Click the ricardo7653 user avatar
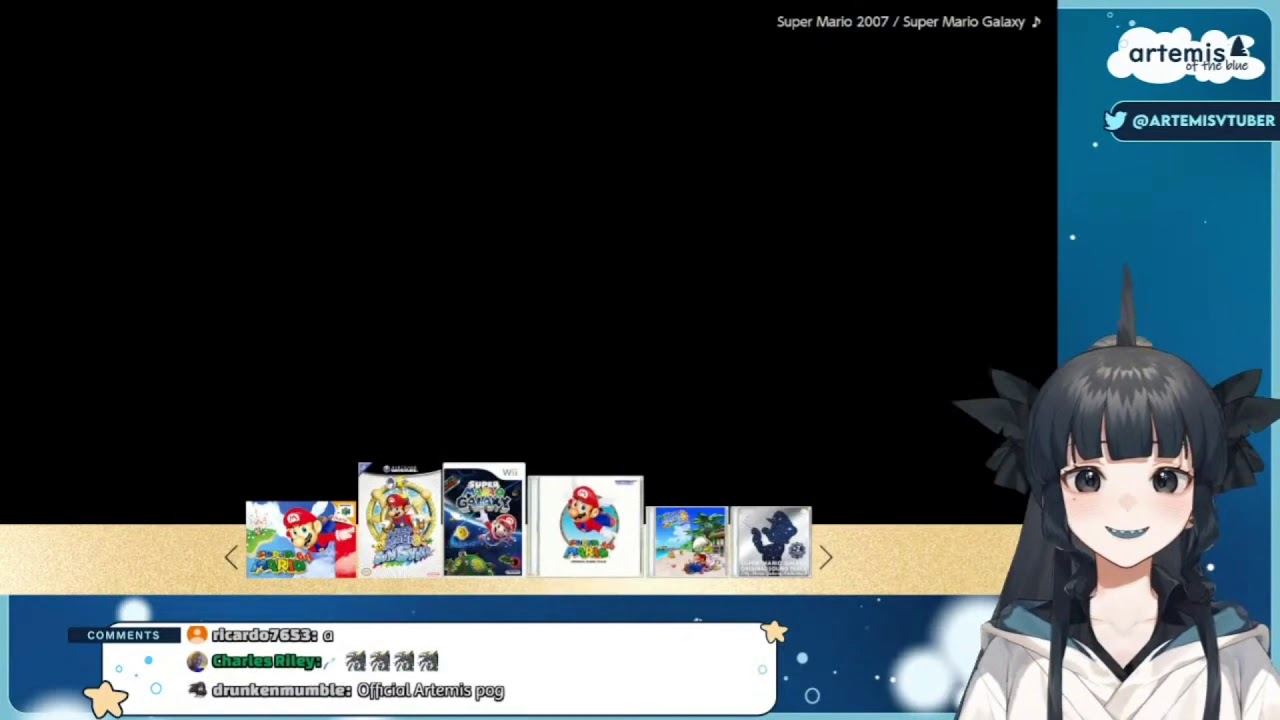The width and height of the screenshot is (1280, 720). pyautogui.click(x=197, y=635)
